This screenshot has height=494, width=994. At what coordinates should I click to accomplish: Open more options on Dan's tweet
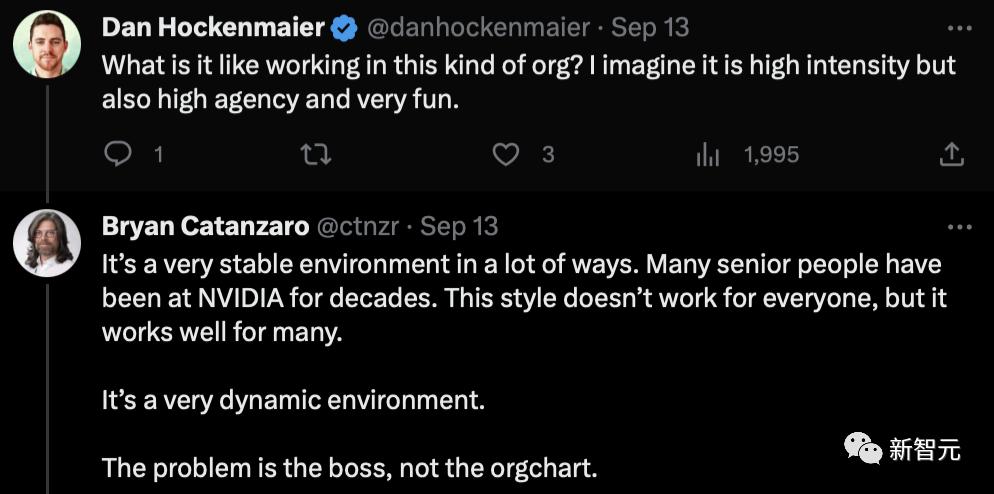pos(959,28)
